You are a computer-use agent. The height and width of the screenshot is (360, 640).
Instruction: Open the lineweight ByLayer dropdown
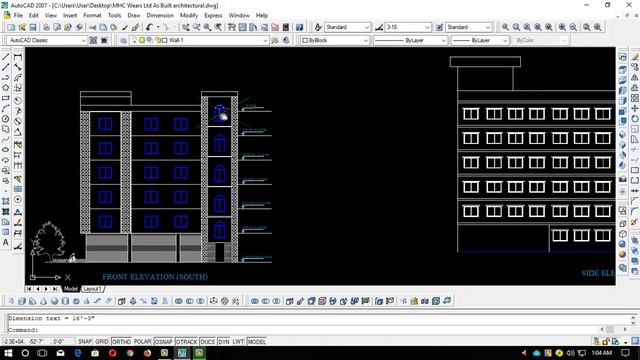tap(480, 40)
